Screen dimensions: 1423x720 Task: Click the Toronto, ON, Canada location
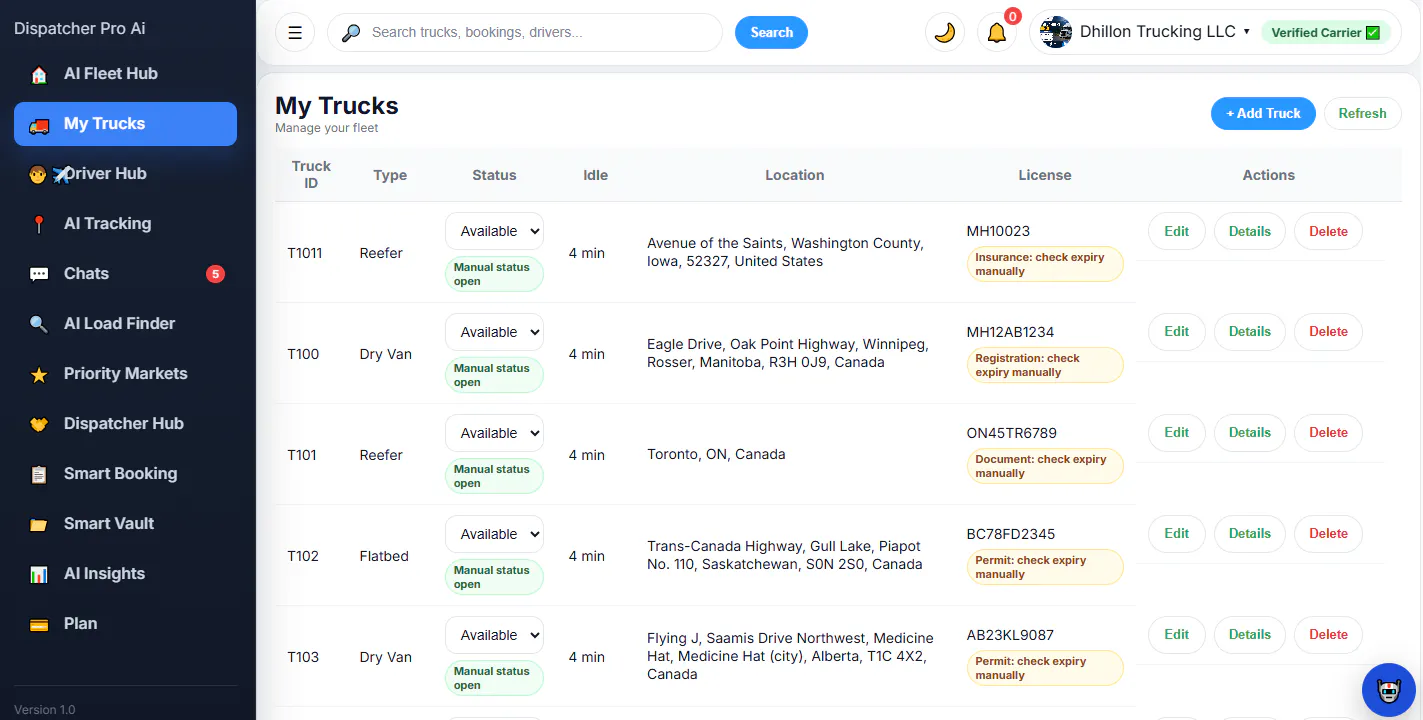(x=716, y=454)
